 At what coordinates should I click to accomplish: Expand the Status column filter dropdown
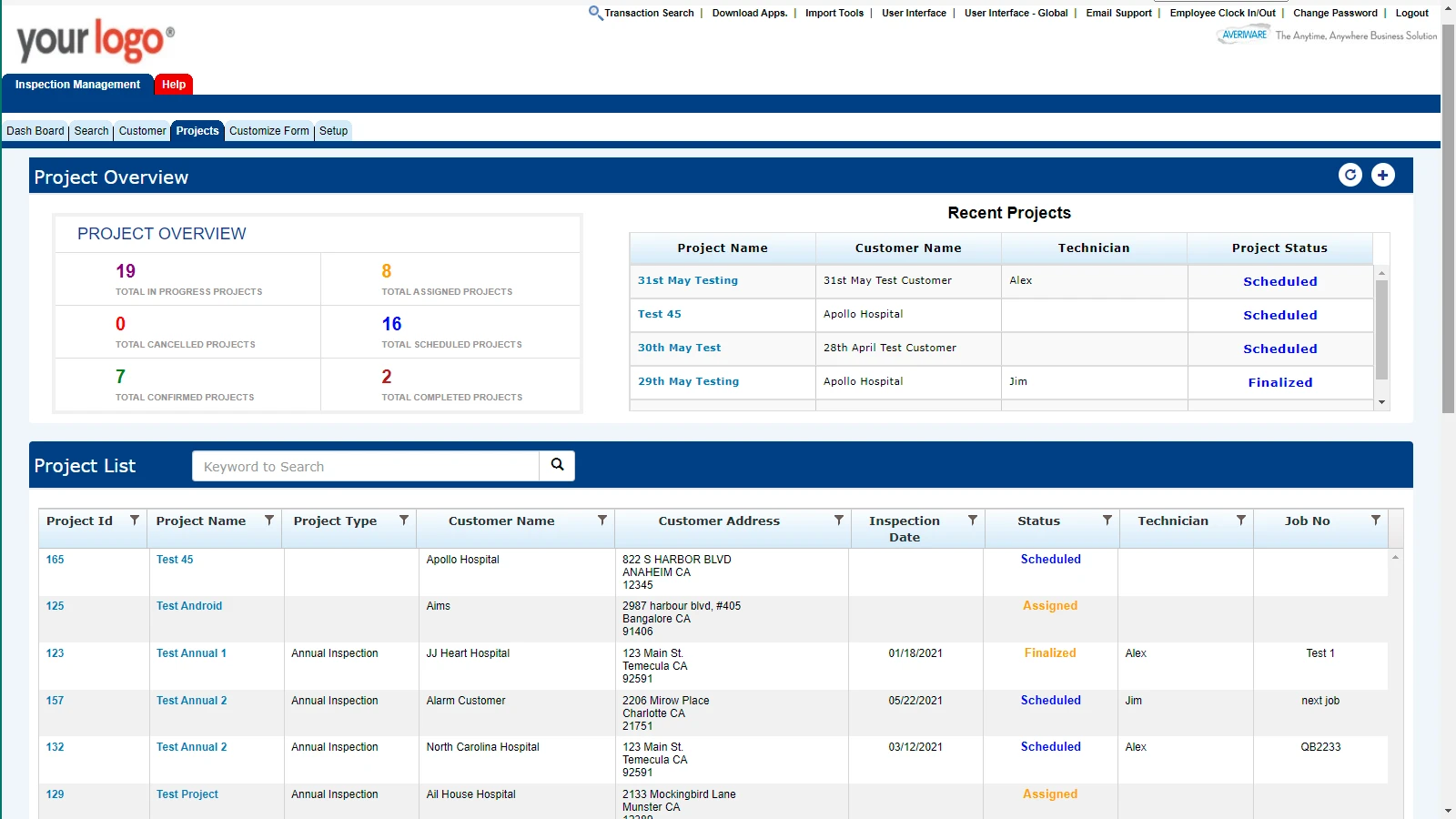coord(1107,521)
